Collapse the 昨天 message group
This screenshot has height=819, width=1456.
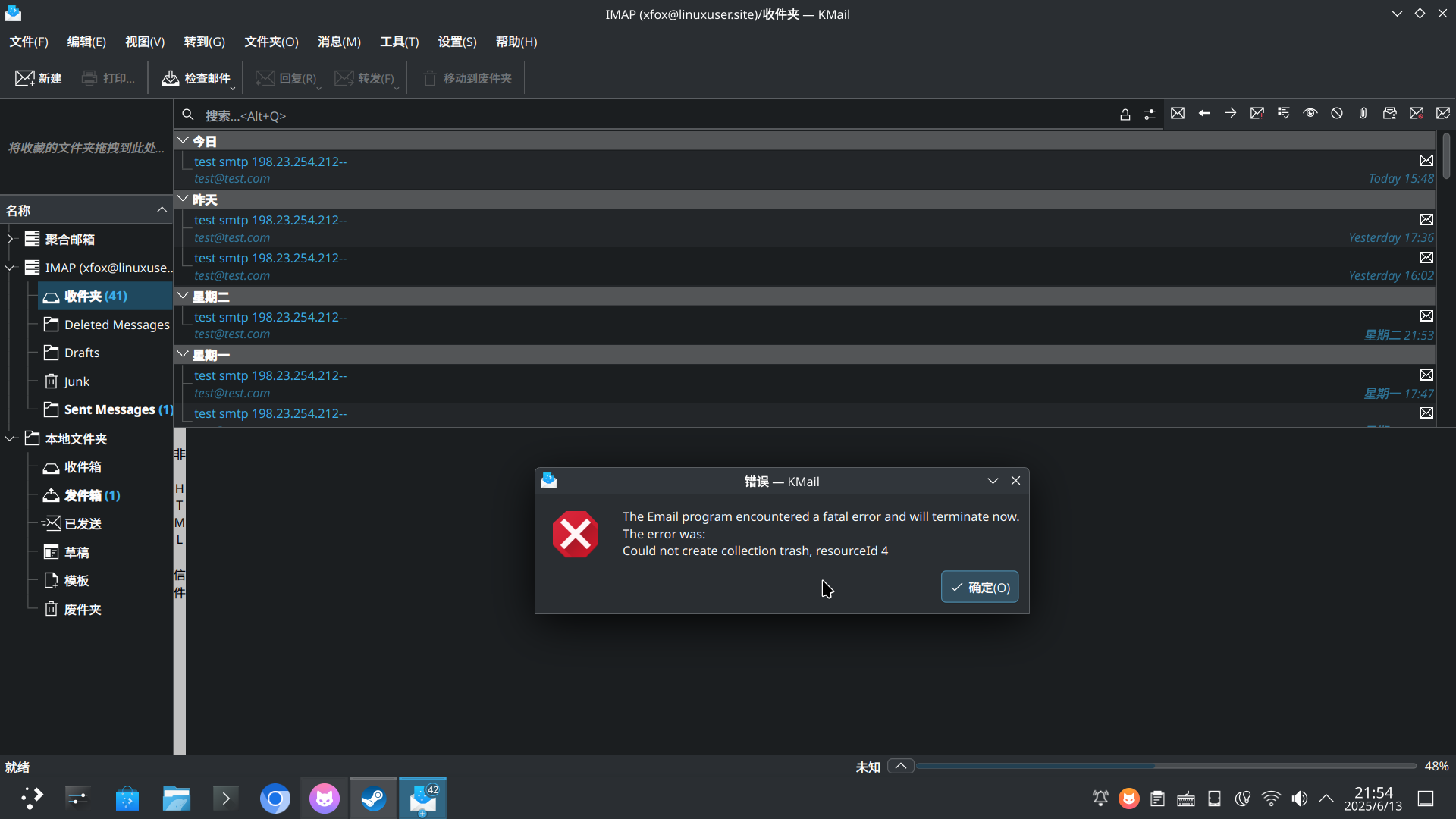(x=183, y=199)
